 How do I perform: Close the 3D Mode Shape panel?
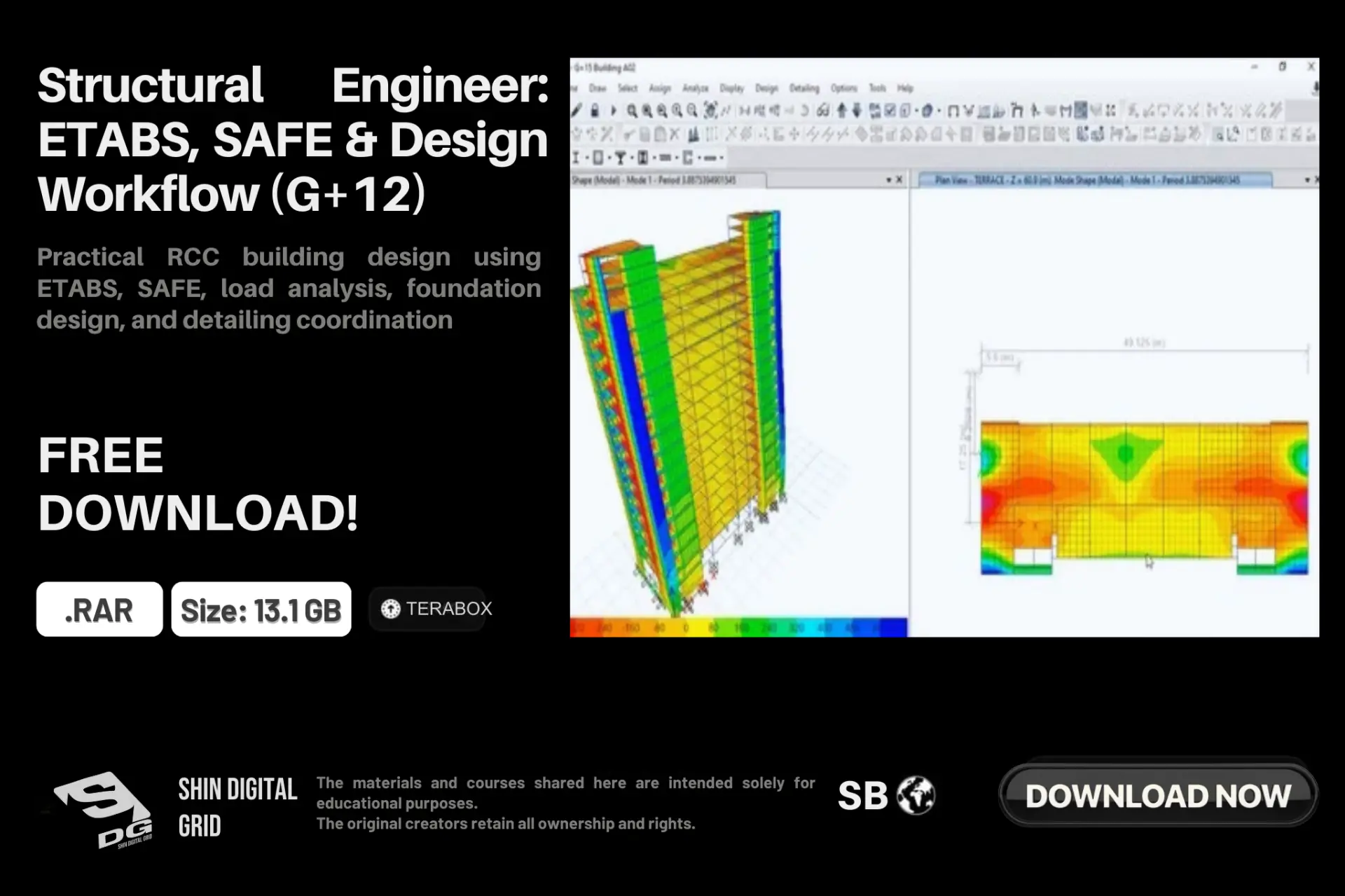click(x=899, y=180)
